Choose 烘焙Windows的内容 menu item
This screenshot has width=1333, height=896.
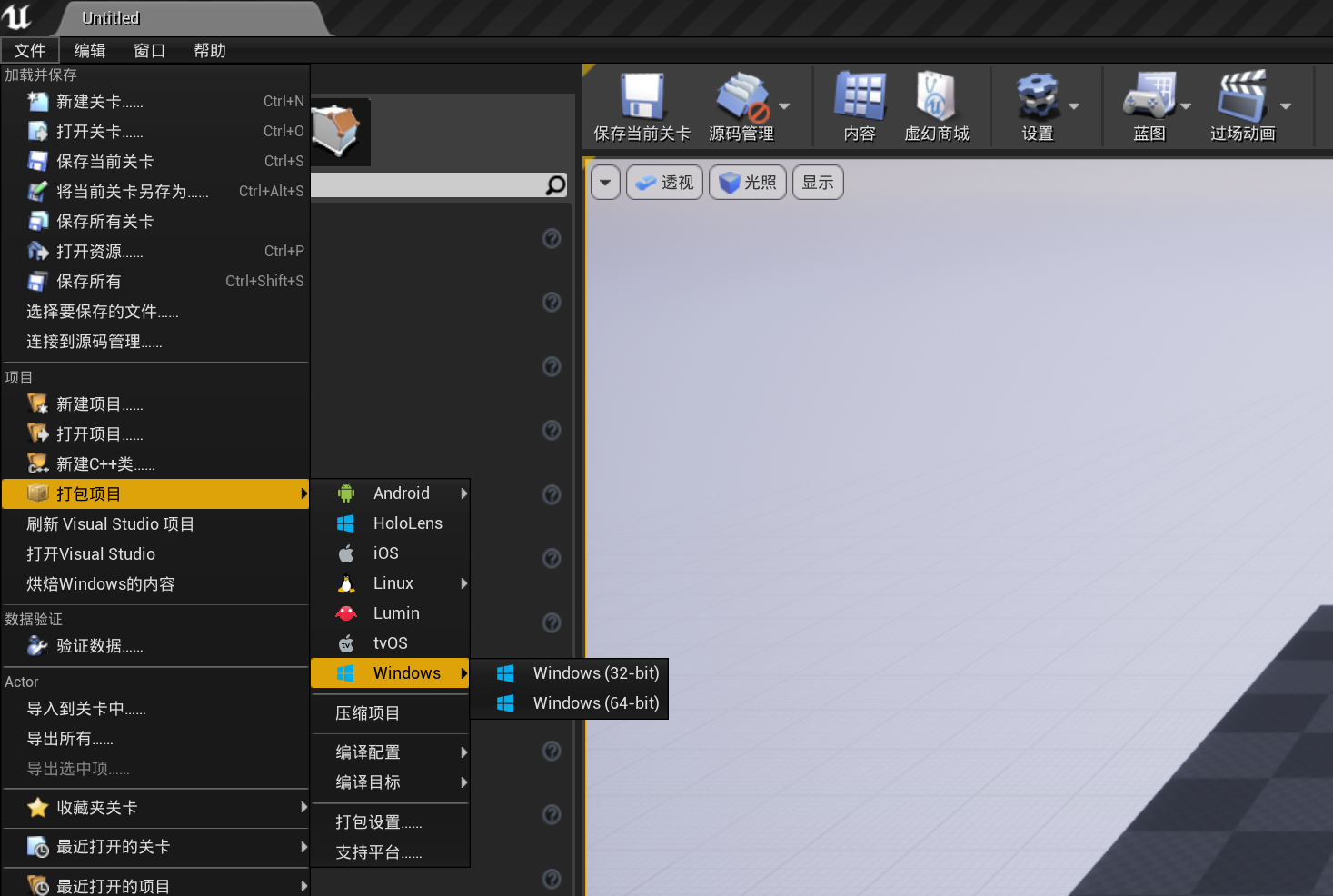(155, 584)
